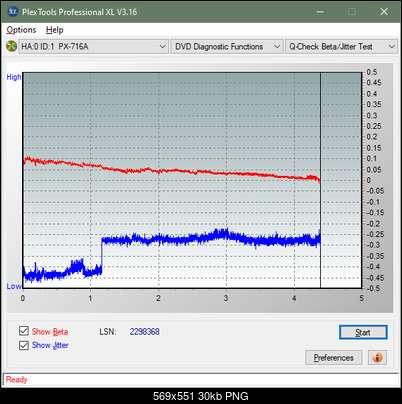Expand the DVD Diagnostic Functions dropdown
402x404 pixels.
coord(227,47)
